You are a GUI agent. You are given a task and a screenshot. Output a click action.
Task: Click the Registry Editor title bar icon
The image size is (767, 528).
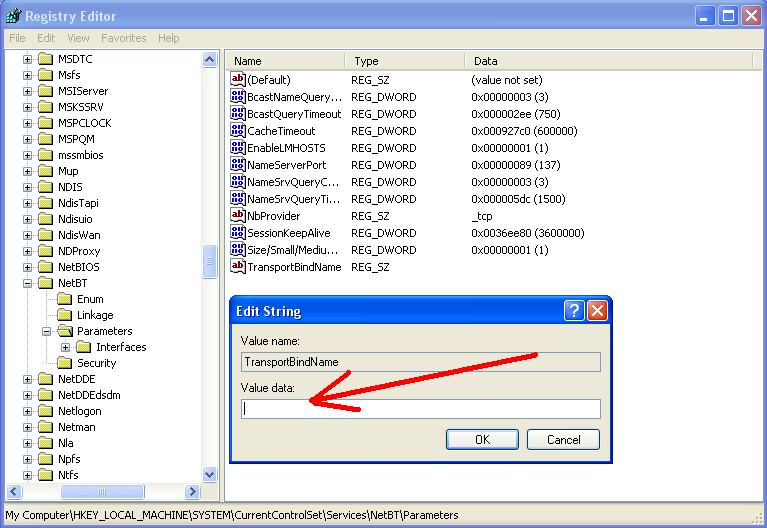pyautogui.click(x=13, y=16)
